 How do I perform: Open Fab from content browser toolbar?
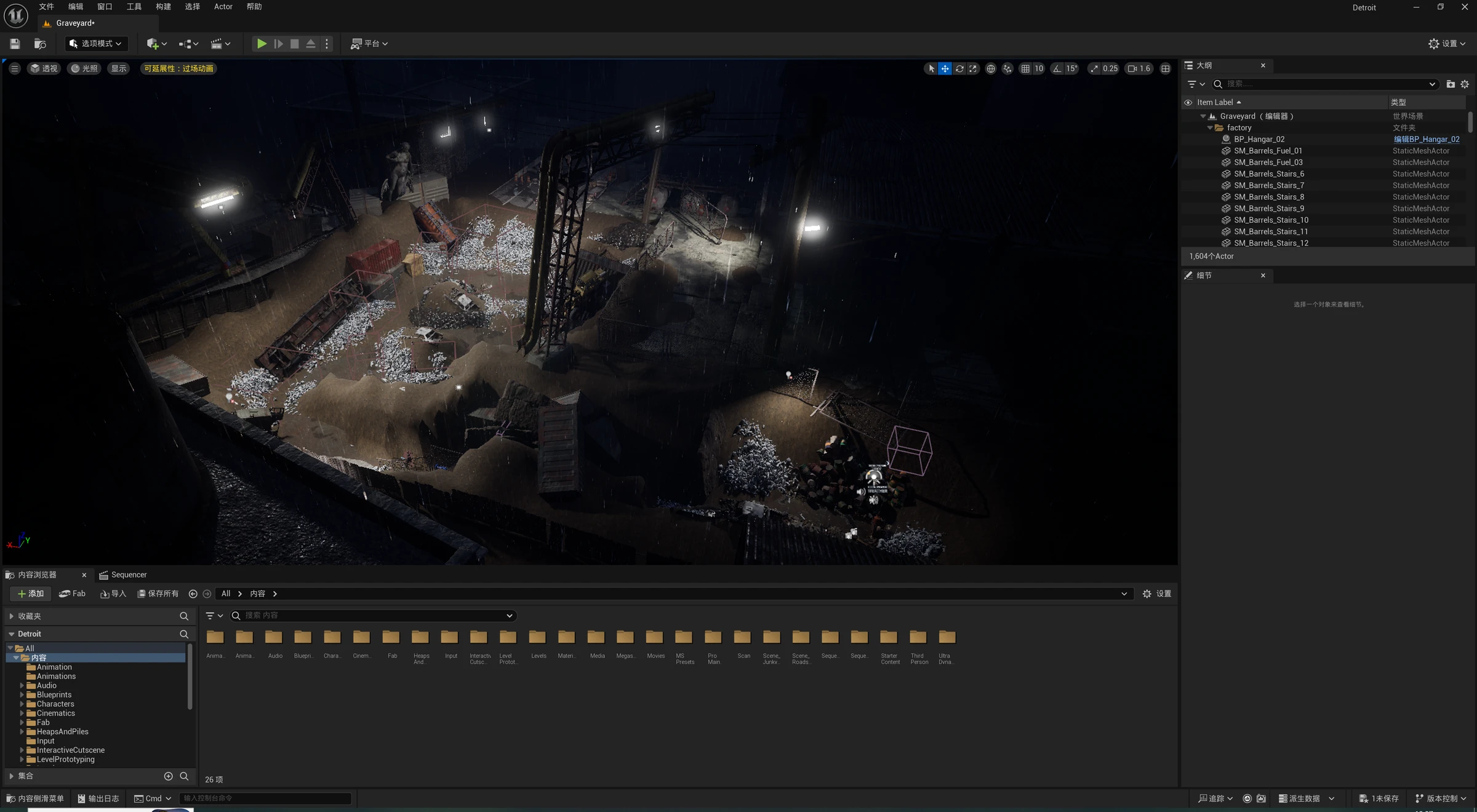coord(72,594)
